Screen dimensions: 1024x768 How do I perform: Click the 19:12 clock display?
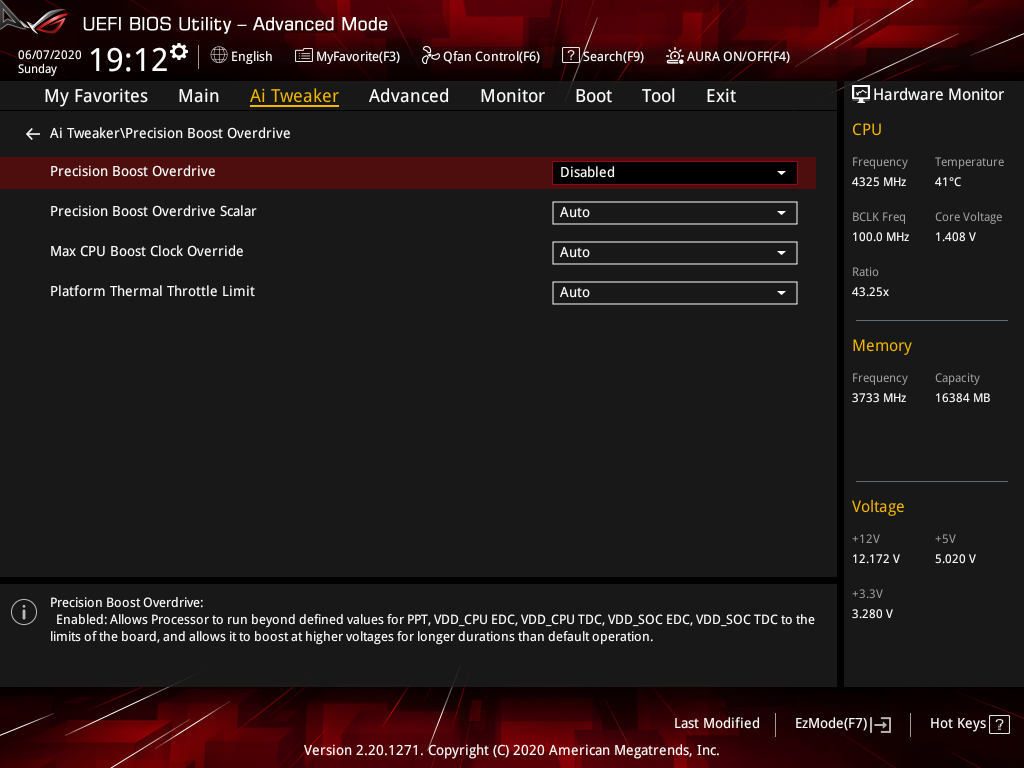[x=129, y=60]
